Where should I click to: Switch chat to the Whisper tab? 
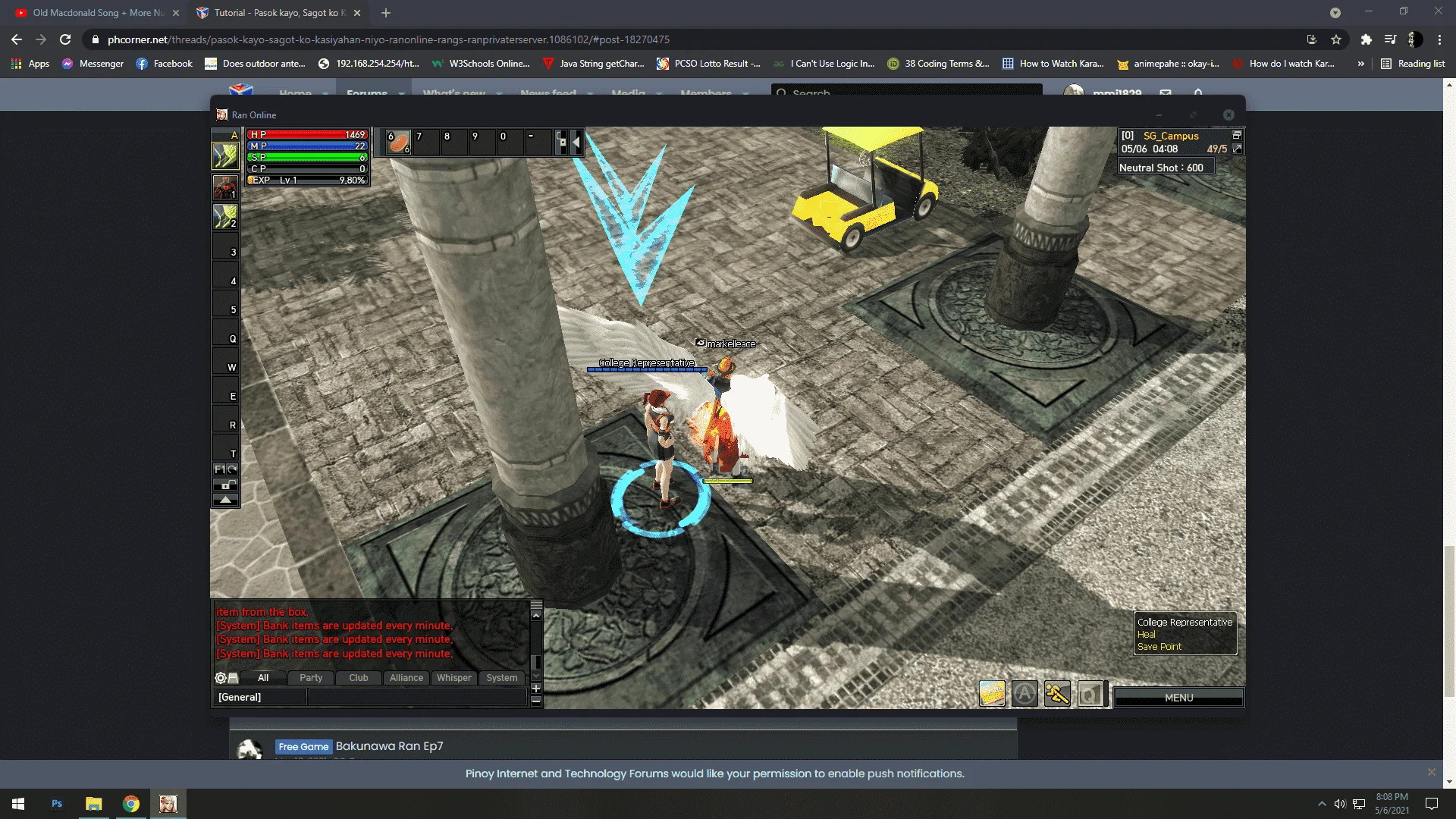pos(454,678)
